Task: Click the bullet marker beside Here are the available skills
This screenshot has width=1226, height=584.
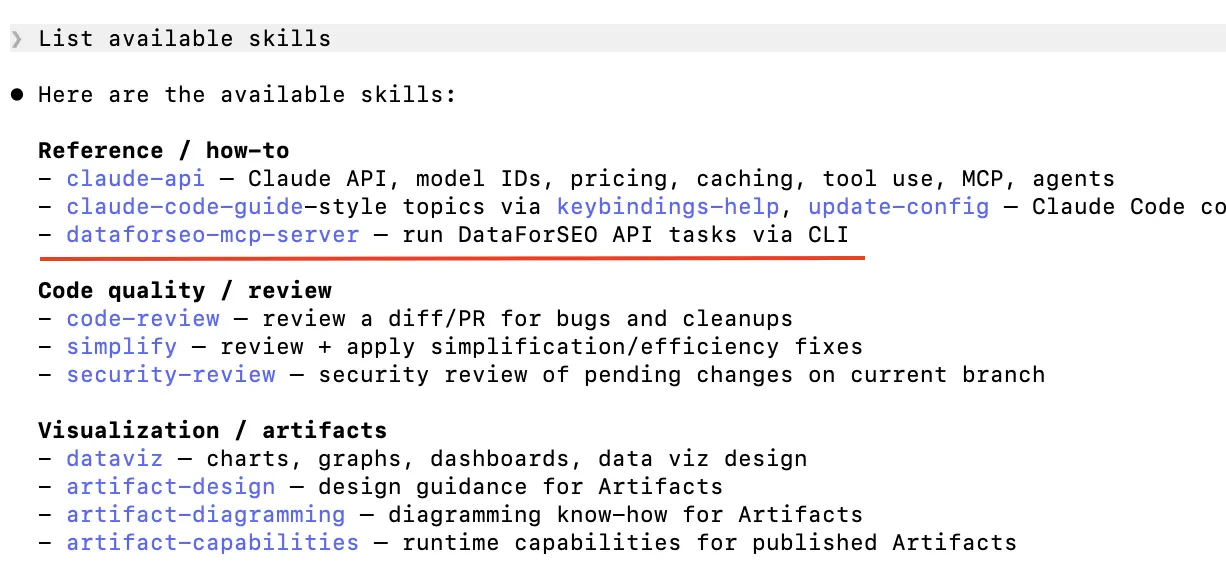Action: click(16, 95)
